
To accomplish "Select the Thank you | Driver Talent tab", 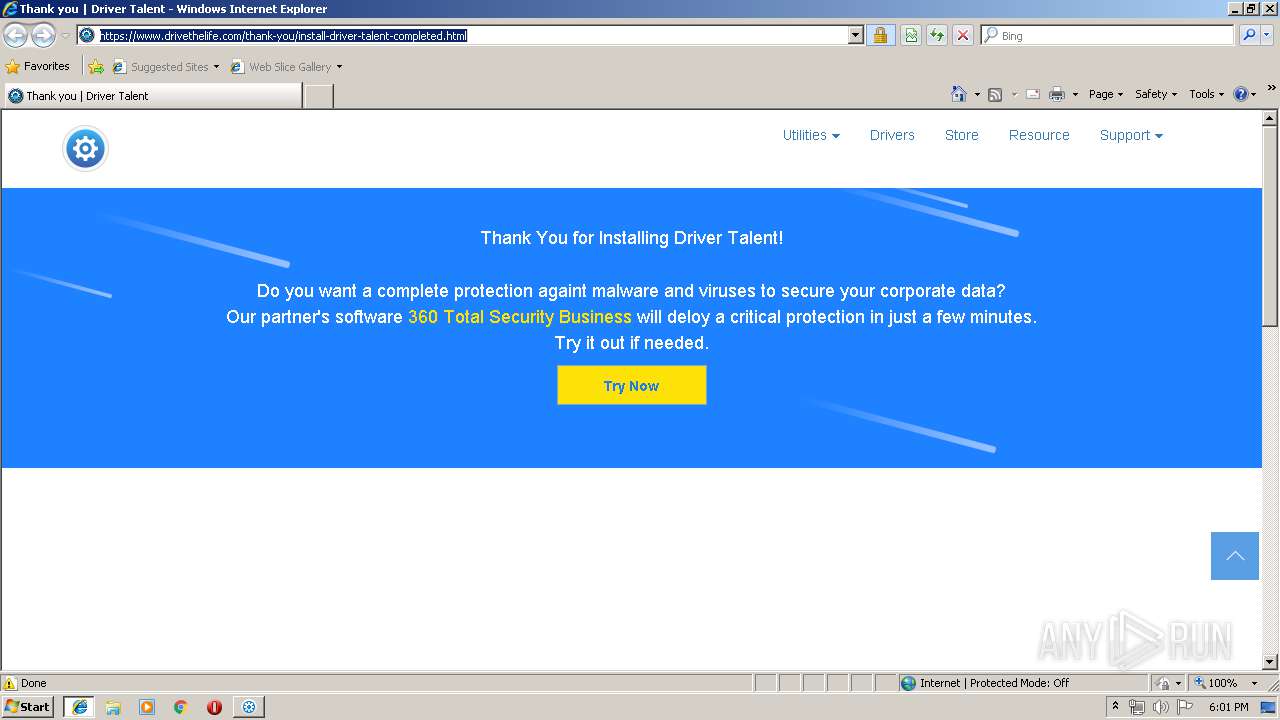I will click(153, 96).
